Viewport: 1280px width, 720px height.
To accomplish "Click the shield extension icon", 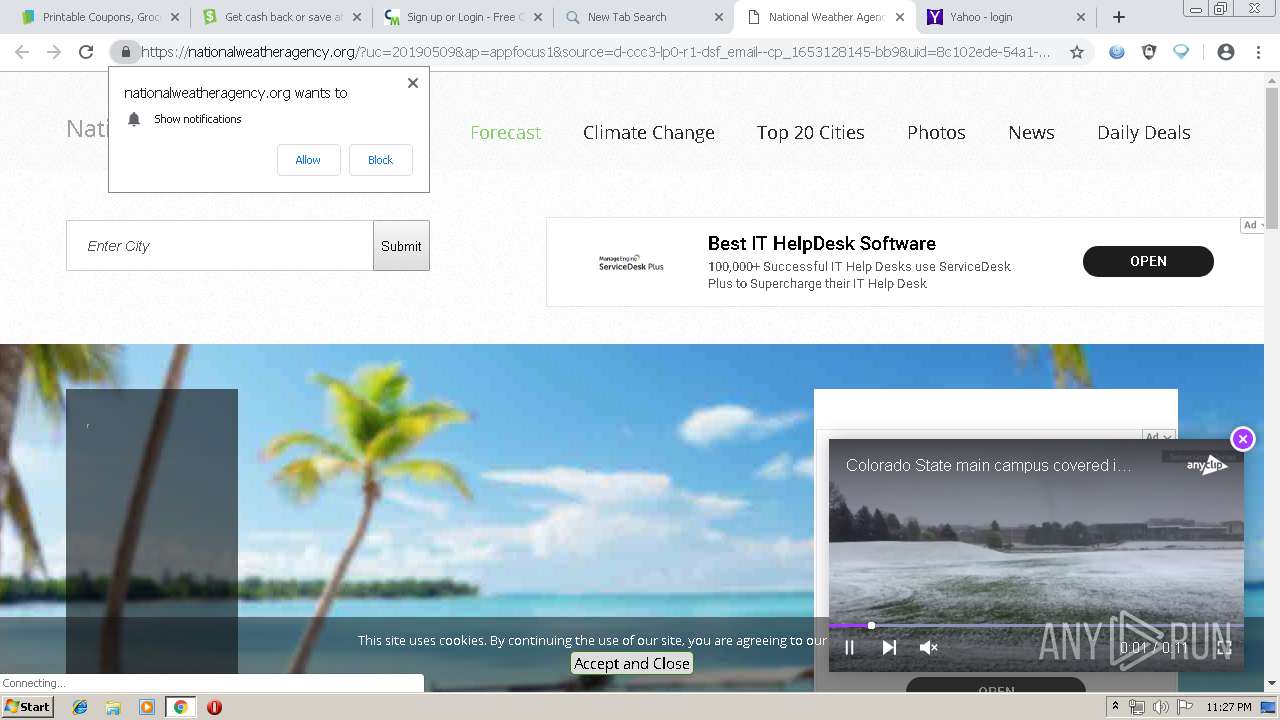I will [1149, 52].
